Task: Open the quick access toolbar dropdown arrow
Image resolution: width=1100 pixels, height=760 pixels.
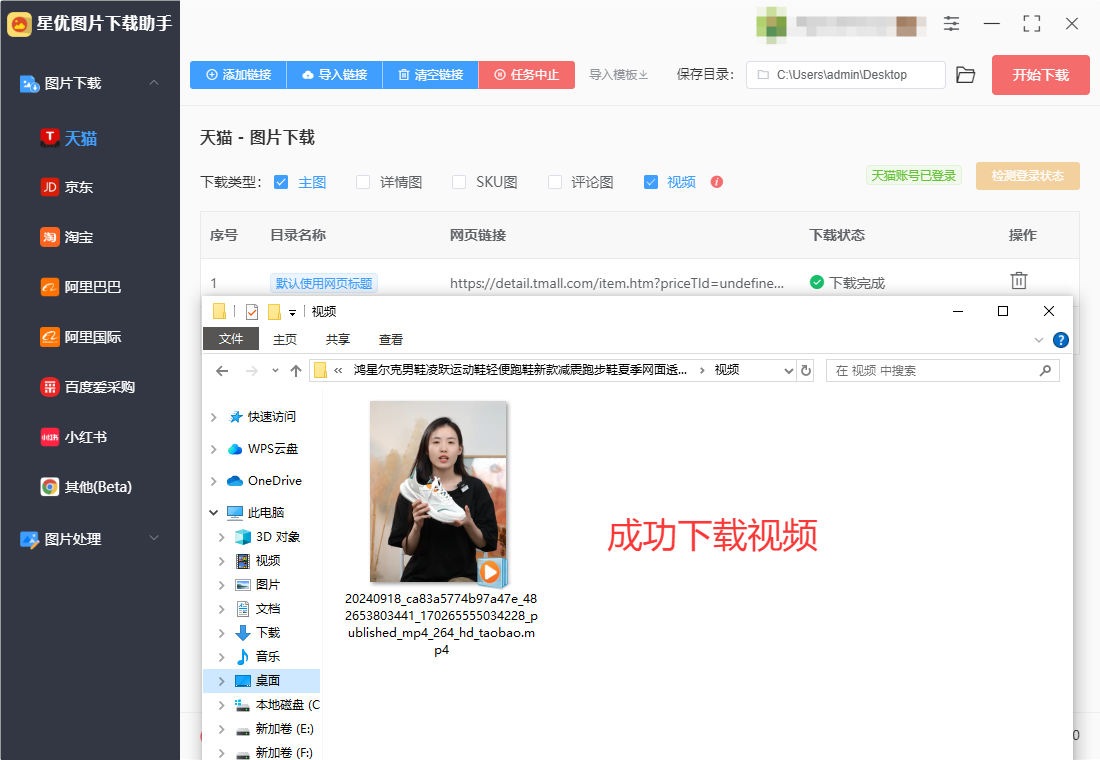Action: click(293, 312)
